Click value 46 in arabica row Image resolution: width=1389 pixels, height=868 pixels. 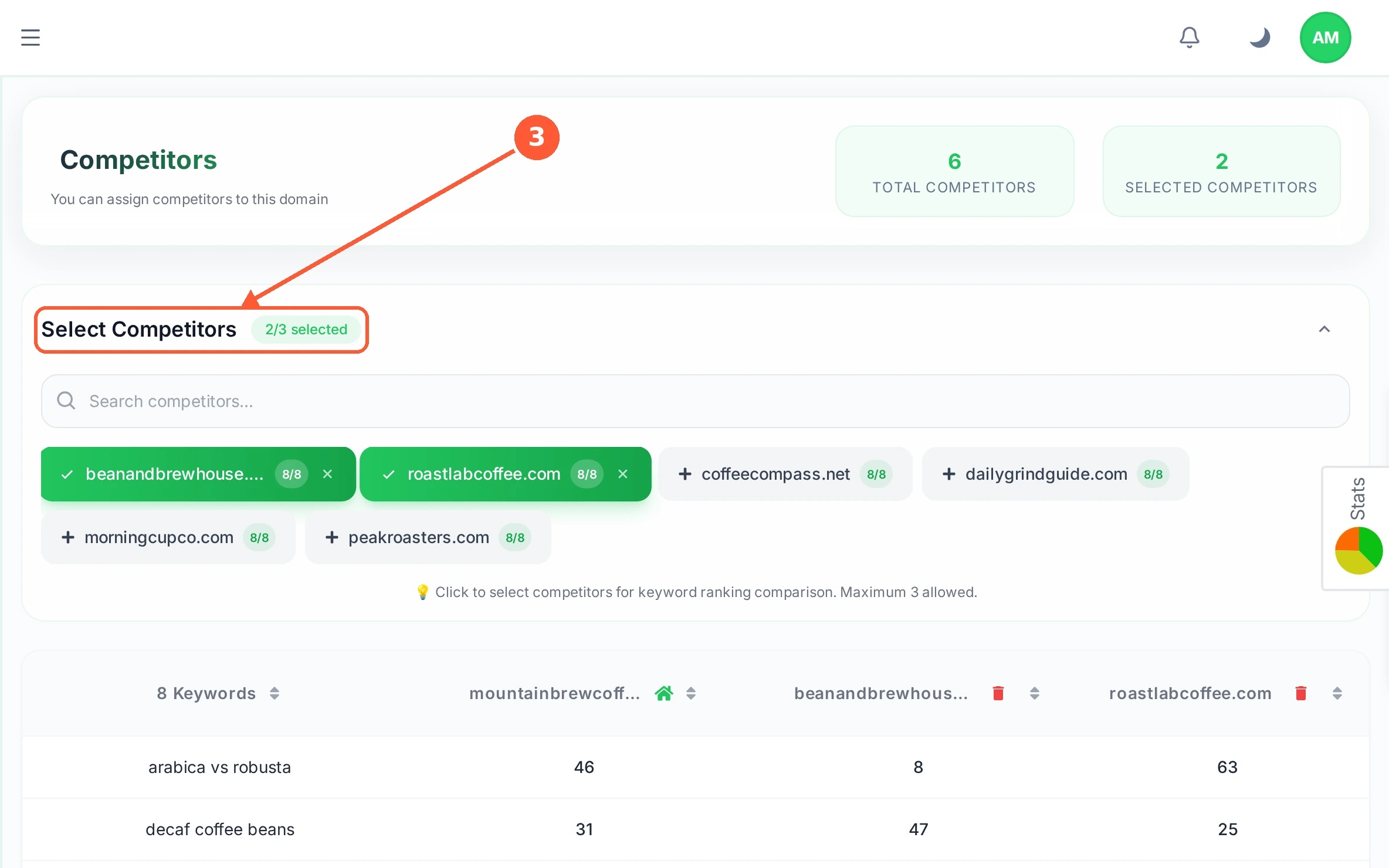click(x=584, y=767)
